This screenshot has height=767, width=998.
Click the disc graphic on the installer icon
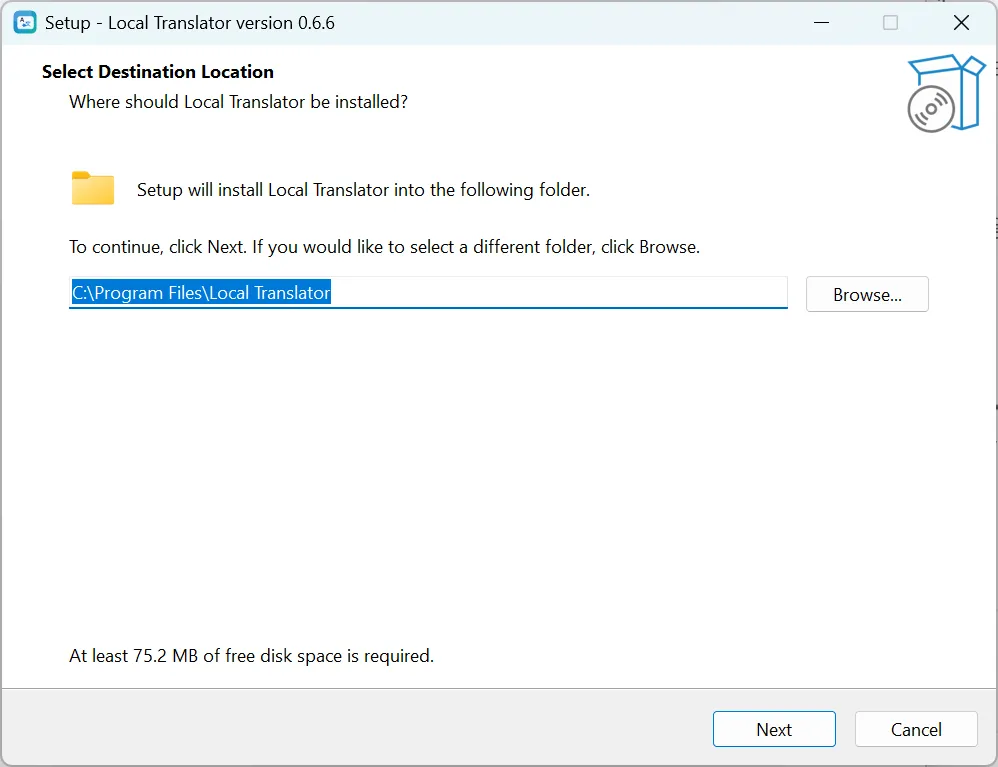point(930,108)
